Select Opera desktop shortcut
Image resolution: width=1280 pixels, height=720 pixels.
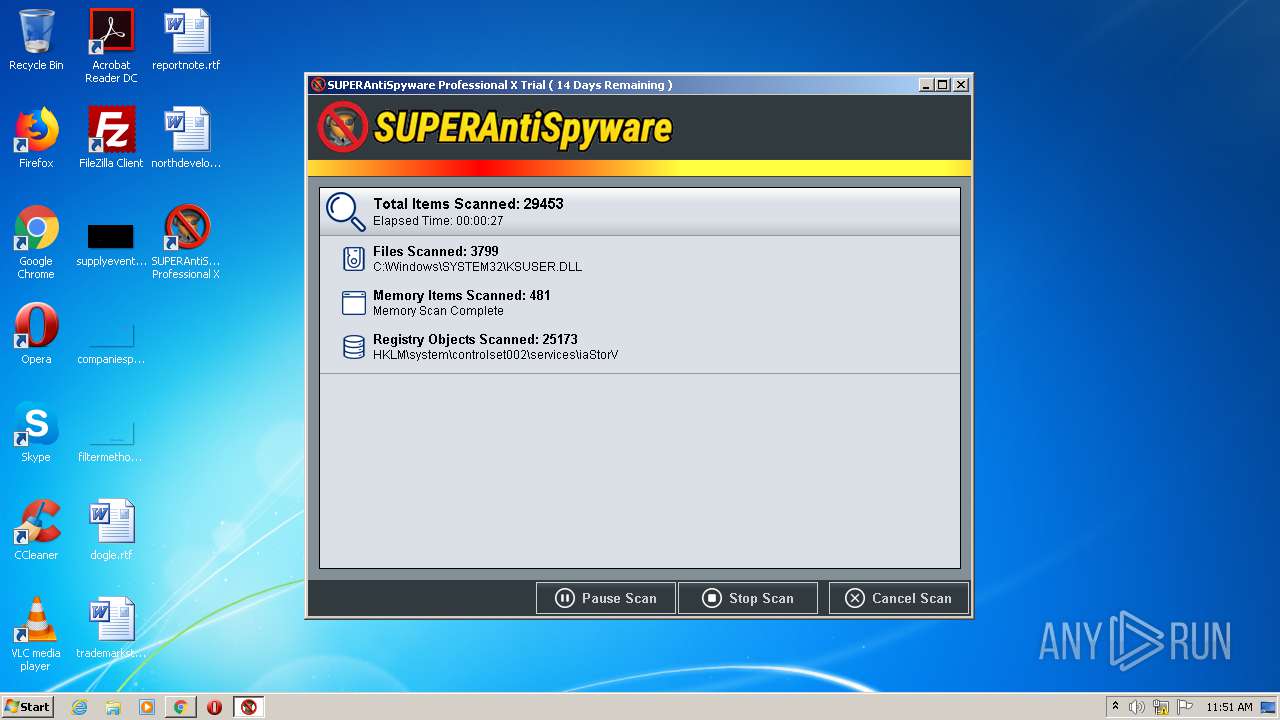tap(36, 334)
